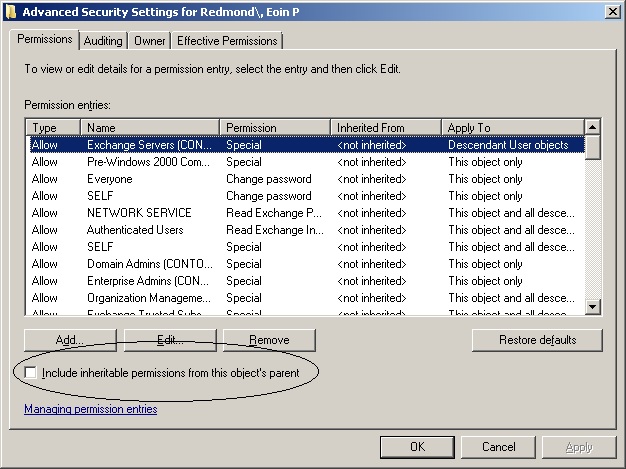Open Managing permission entries help link
Viewport: 626px width, 469px height.
coord(90,409)
